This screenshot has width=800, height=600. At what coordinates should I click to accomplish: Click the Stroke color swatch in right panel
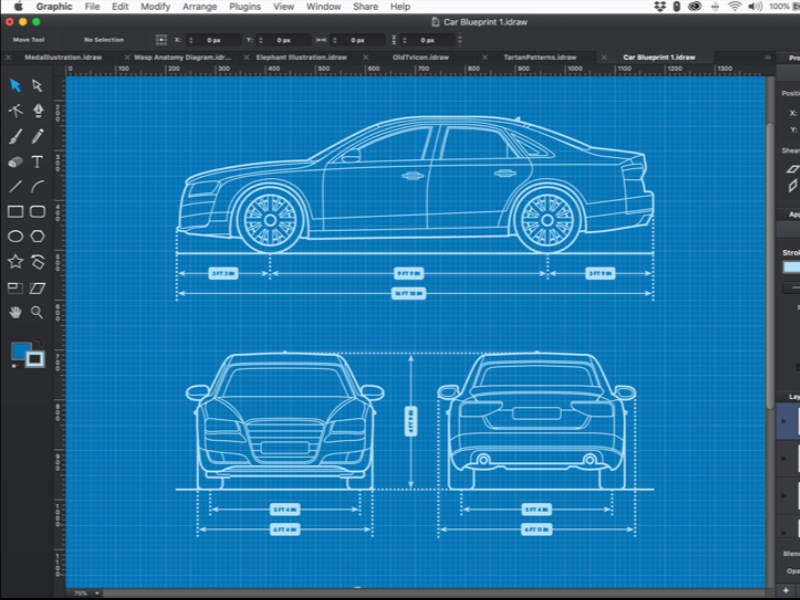791,267
